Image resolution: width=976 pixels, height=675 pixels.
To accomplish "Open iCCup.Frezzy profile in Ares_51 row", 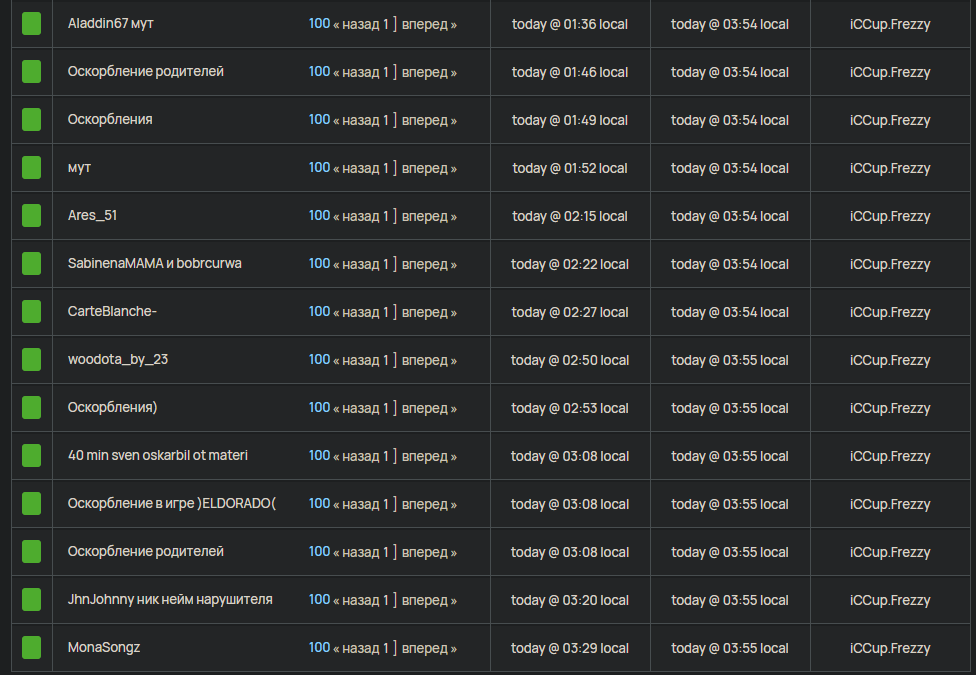I will pos(890,216).
